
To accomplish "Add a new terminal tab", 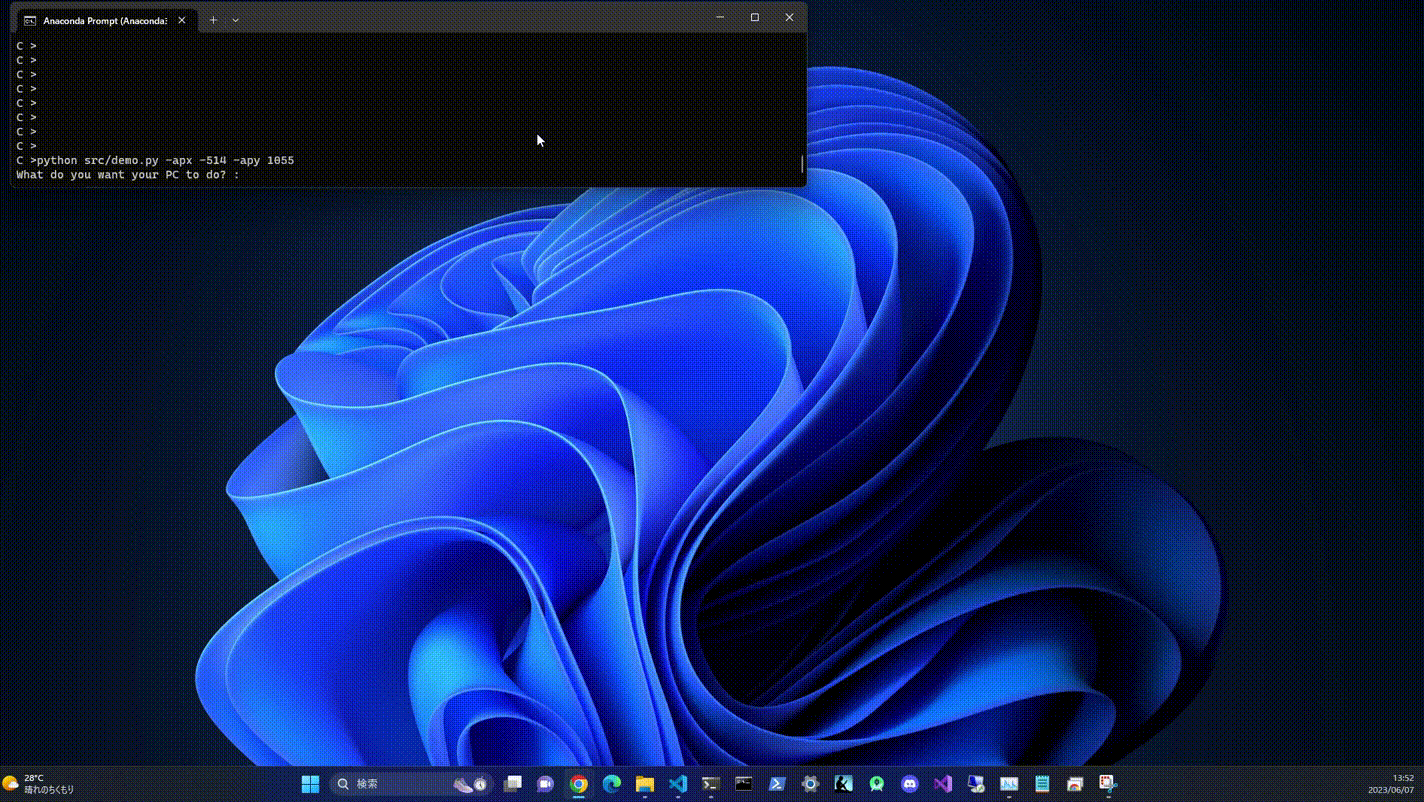I will point(213,20).
